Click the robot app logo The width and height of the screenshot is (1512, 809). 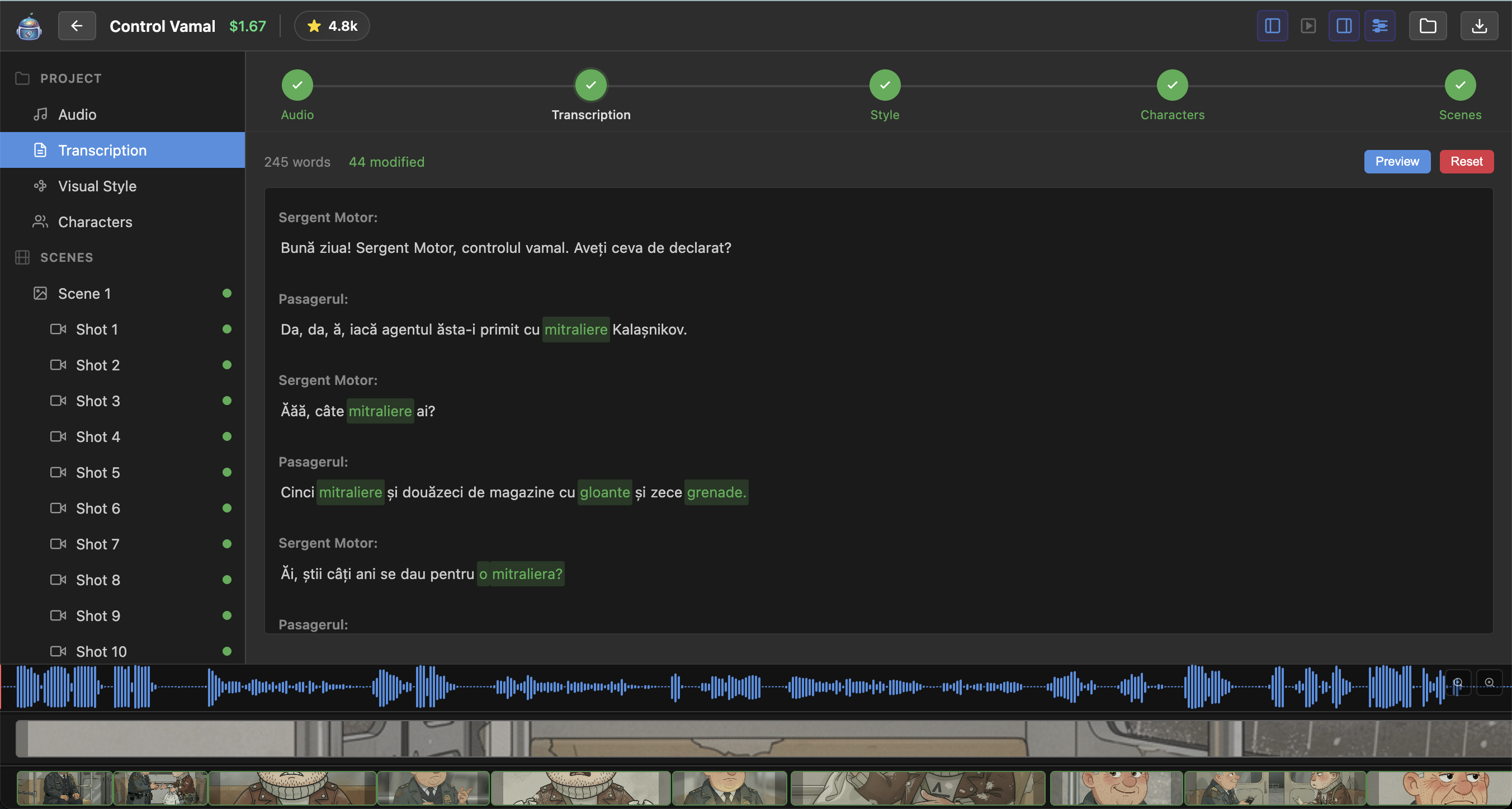pos(29,26)
